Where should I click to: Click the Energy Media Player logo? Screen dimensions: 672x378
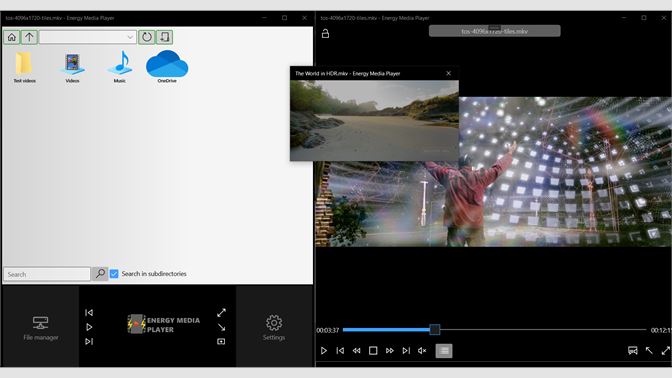pos(163,324)
